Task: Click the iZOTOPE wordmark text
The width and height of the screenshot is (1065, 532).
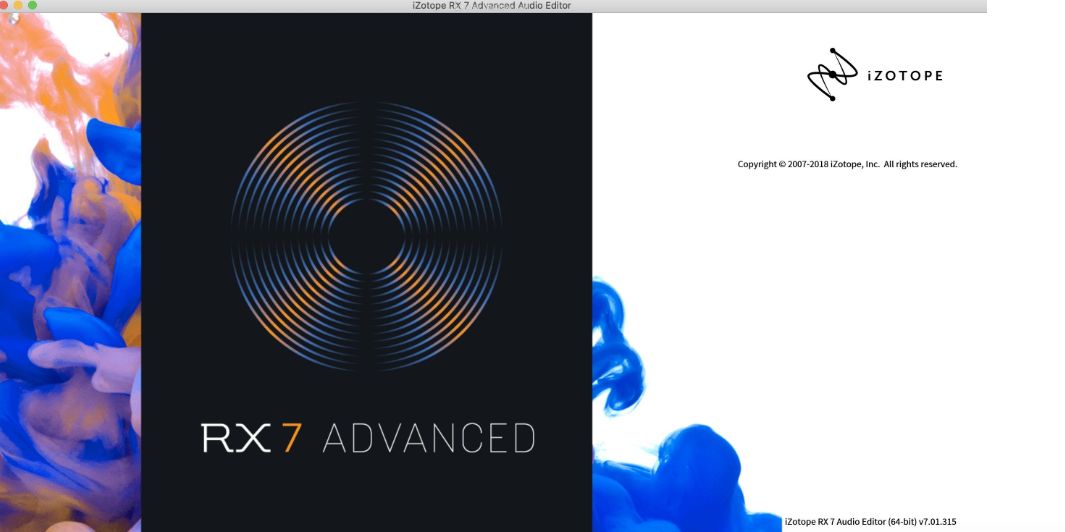Action: click(905, 75)
